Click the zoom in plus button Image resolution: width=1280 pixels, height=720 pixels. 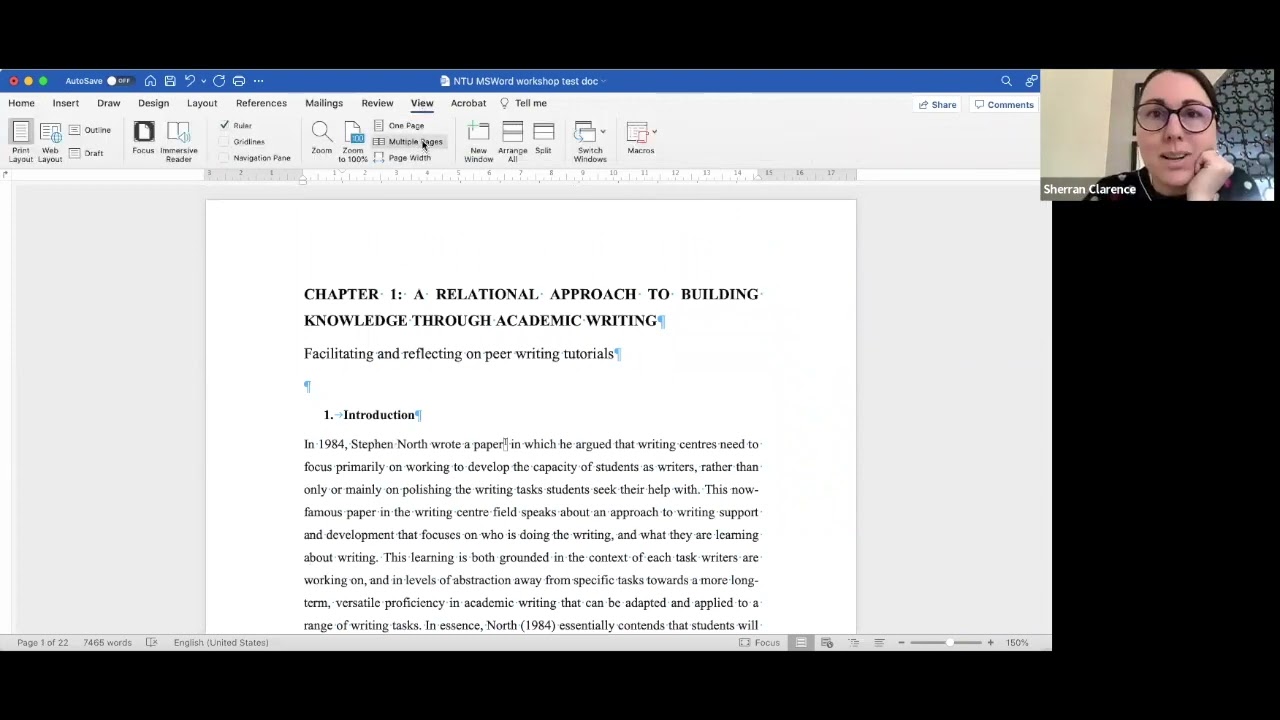tap(990, 643)
